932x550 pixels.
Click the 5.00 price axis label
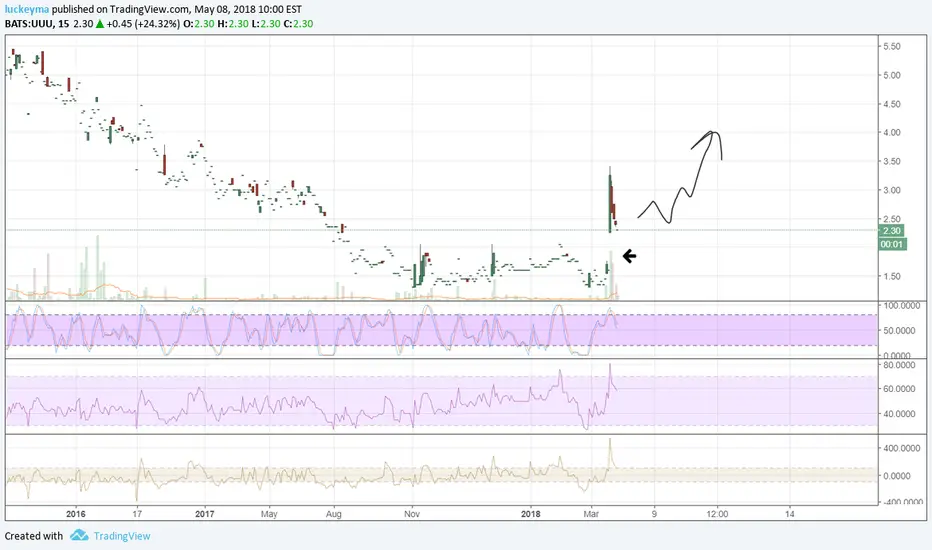892,76
